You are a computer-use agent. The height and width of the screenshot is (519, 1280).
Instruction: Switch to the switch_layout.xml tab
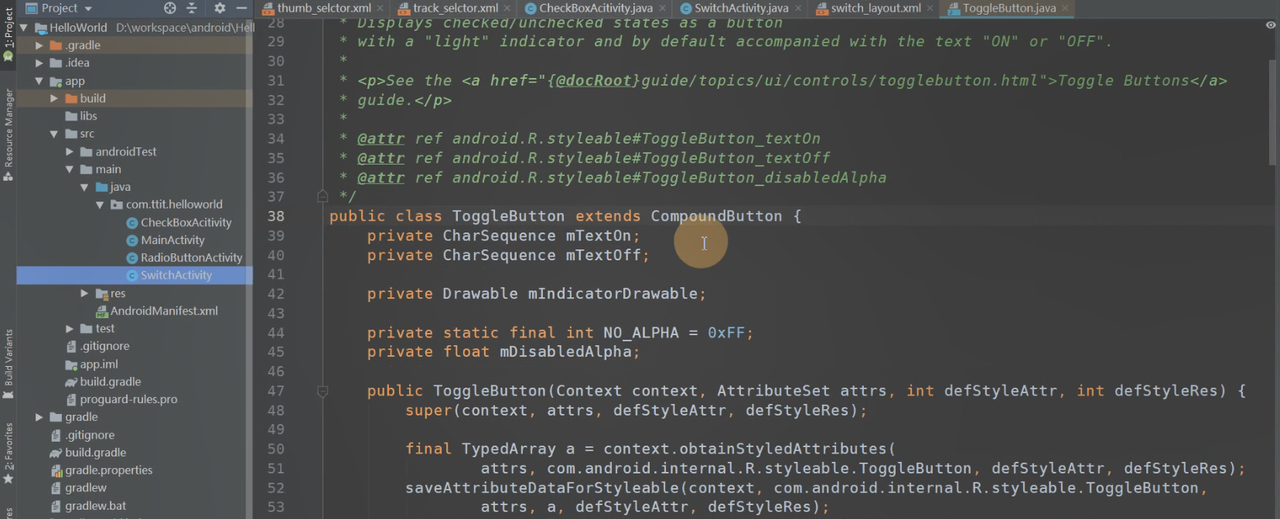pyautogui.click(x=875, y=9)
